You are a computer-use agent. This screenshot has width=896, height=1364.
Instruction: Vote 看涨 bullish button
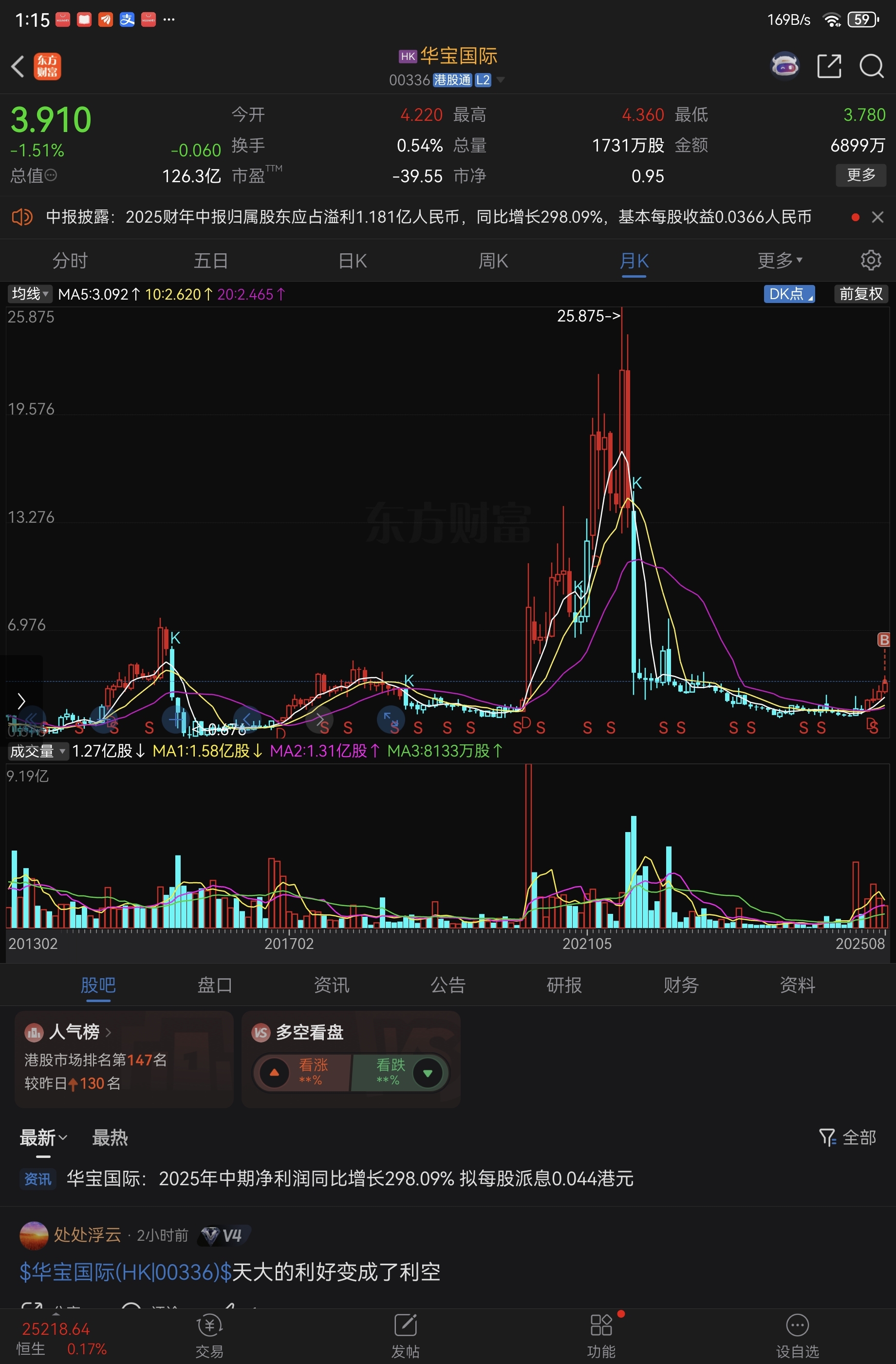click(302, 1072)
